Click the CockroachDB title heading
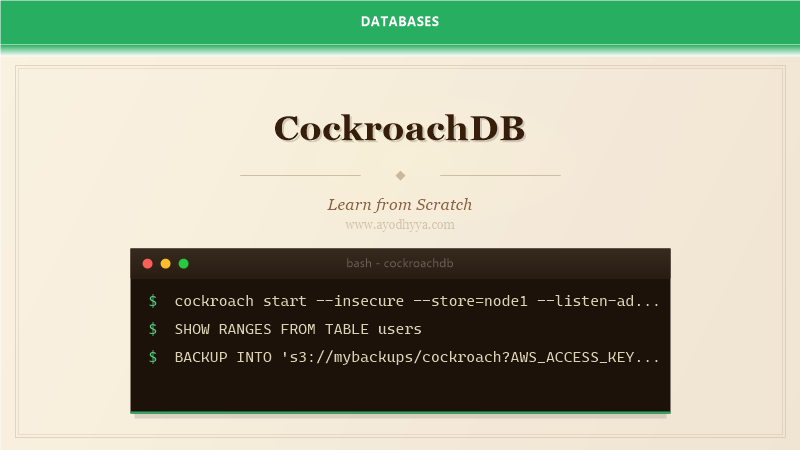 [x=399, y=128]
